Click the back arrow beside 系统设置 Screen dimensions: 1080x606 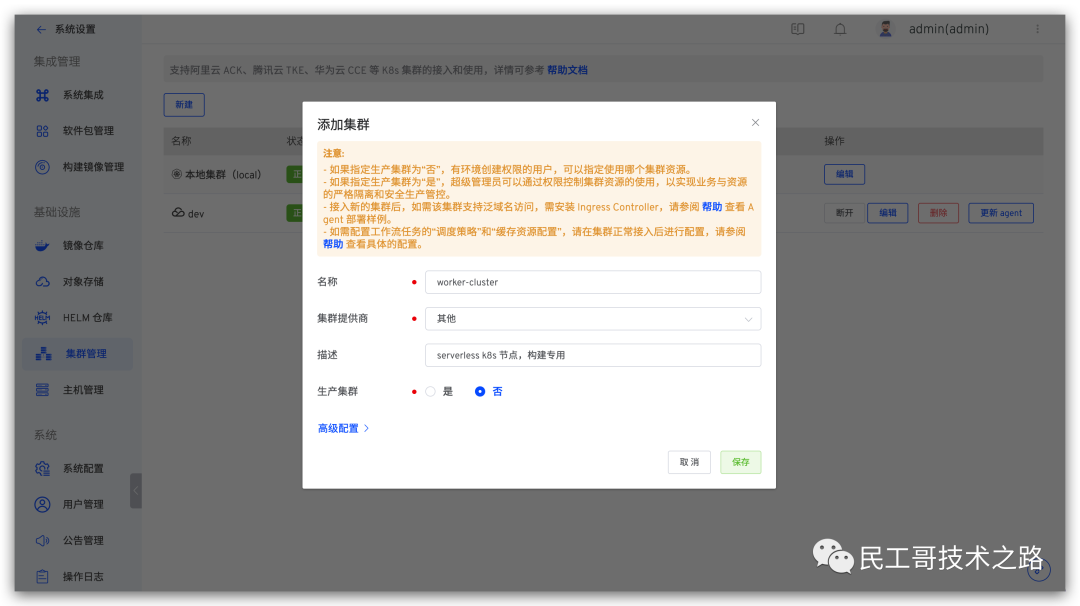pos(41,30)
